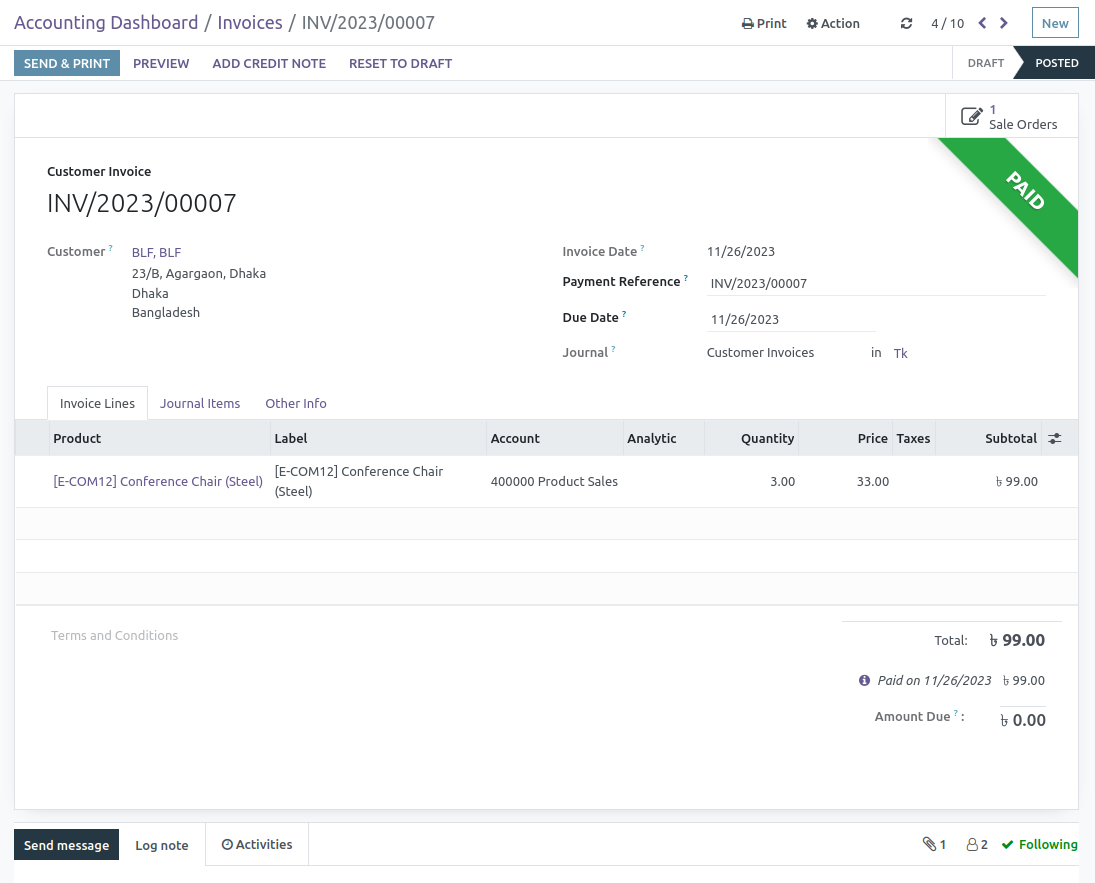Navigate to the Invoices breadcrumb
The width and height of the screenshot is (1095, 883).
(x=250, y=22)
